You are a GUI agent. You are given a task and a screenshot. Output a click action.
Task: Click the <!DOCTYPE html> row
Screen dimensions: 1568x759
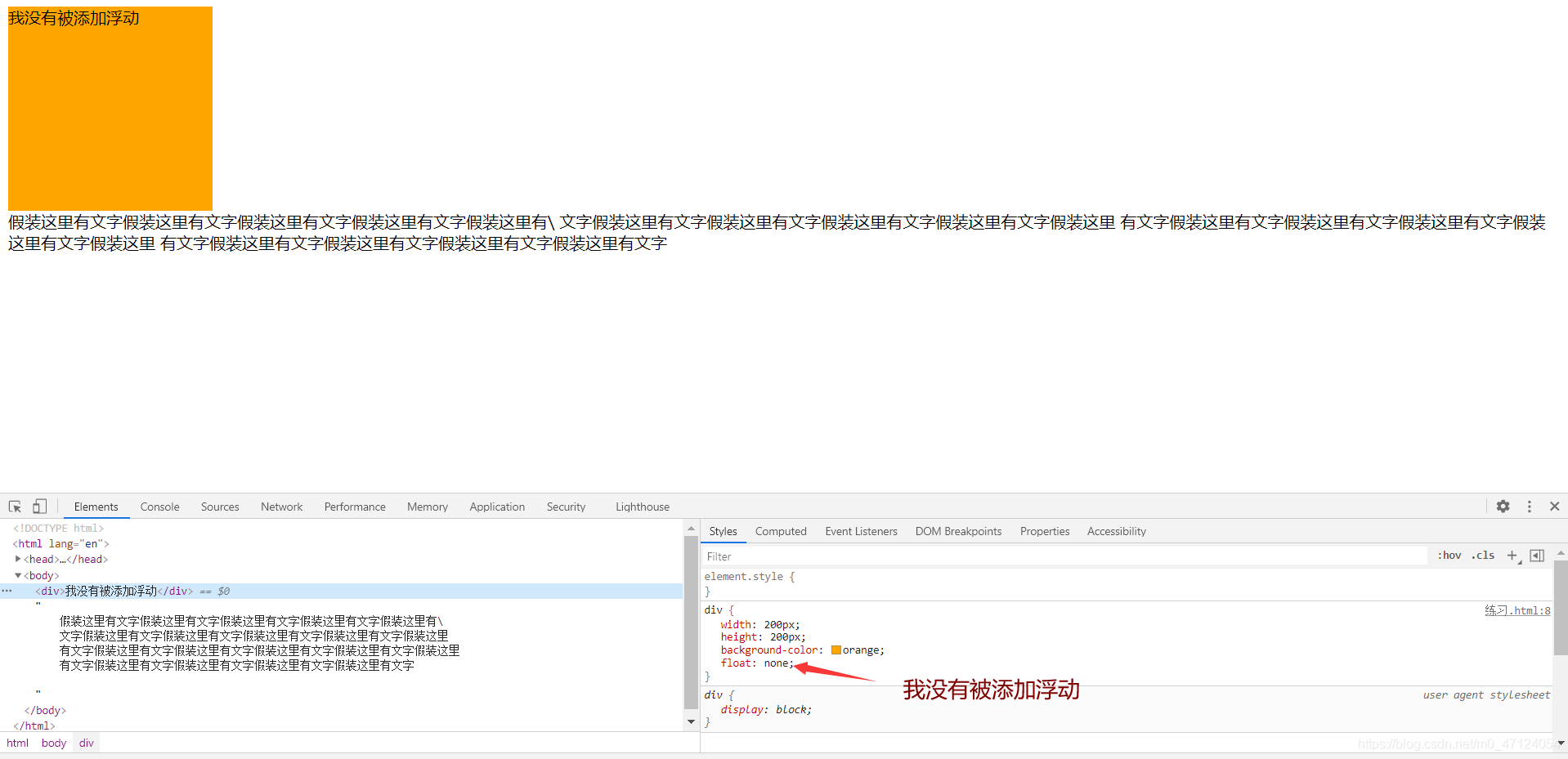58,528
